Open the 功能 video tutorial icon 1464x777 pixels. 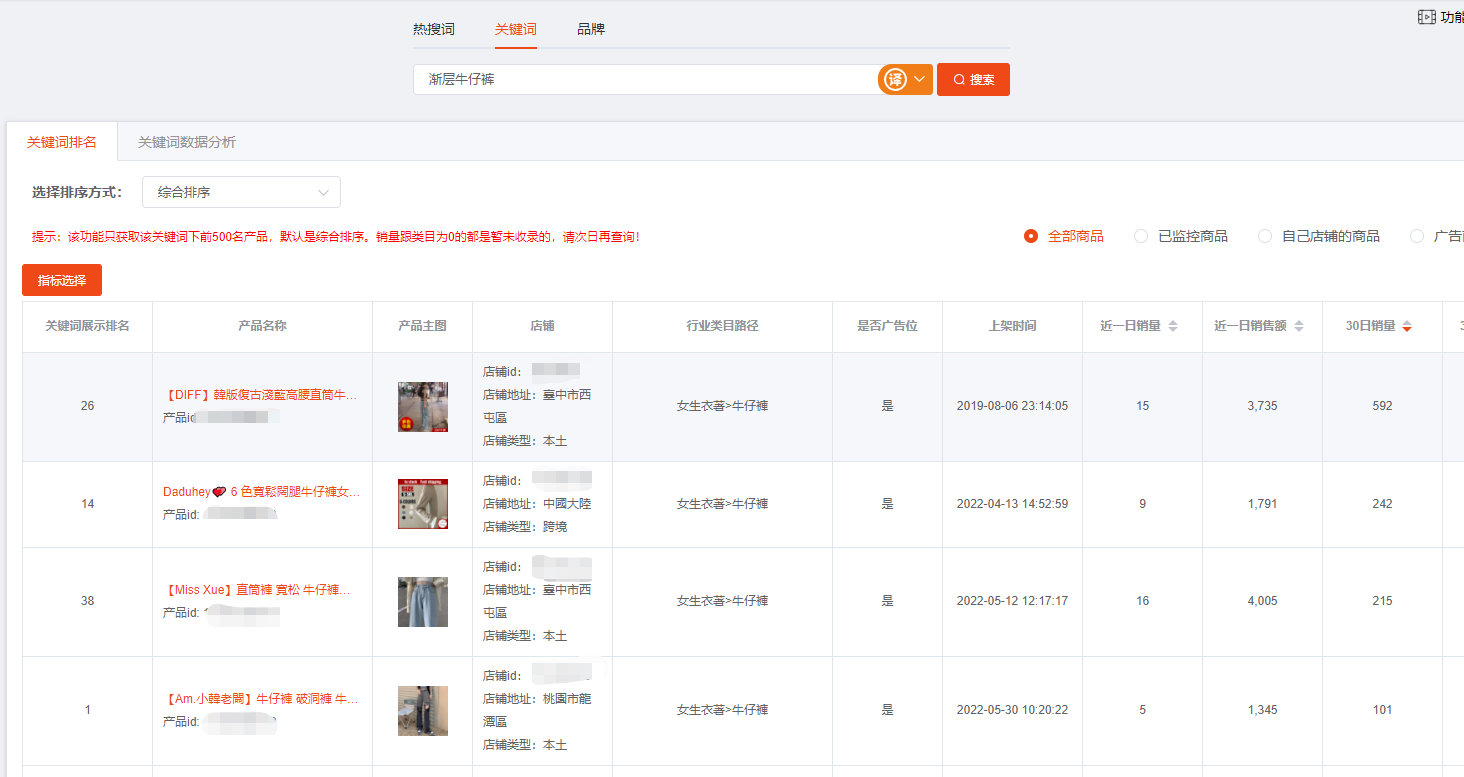[x=1427, y=16]
